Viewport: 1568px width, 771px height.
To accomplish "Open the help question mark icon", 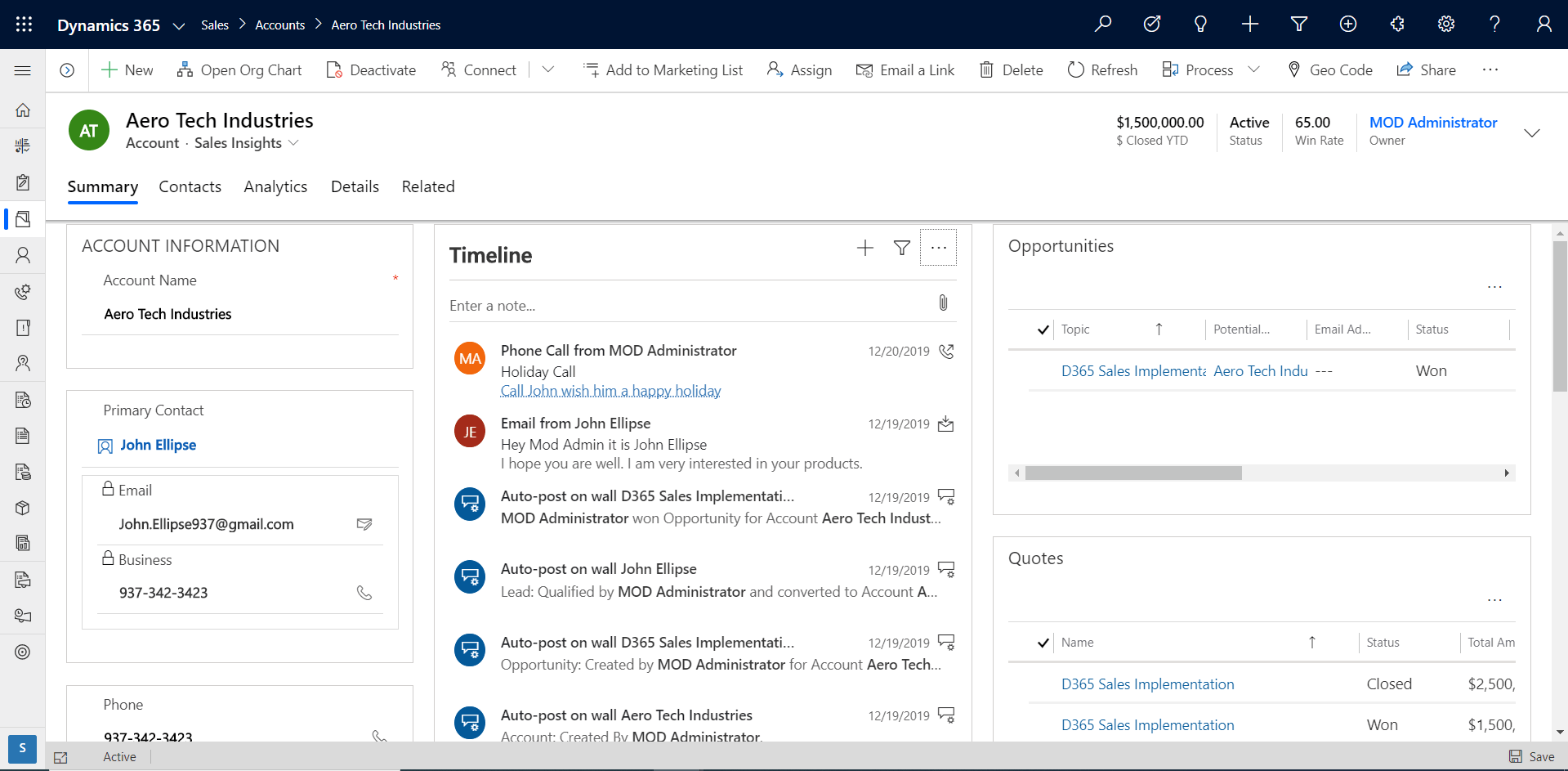I will click(x=1494, y=25).
